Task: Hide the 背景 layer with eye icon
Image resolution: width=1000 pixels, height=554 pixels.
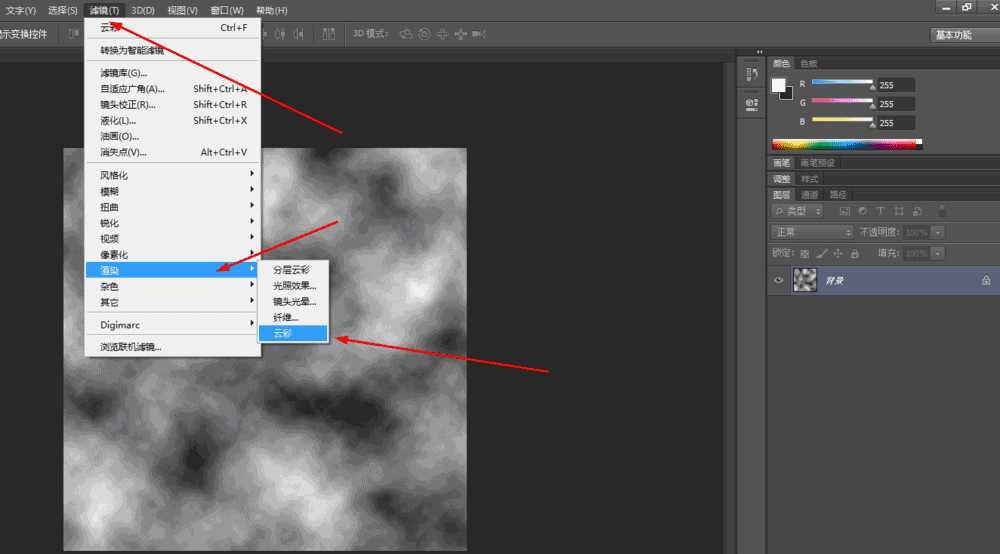Action: click(779, 282)
